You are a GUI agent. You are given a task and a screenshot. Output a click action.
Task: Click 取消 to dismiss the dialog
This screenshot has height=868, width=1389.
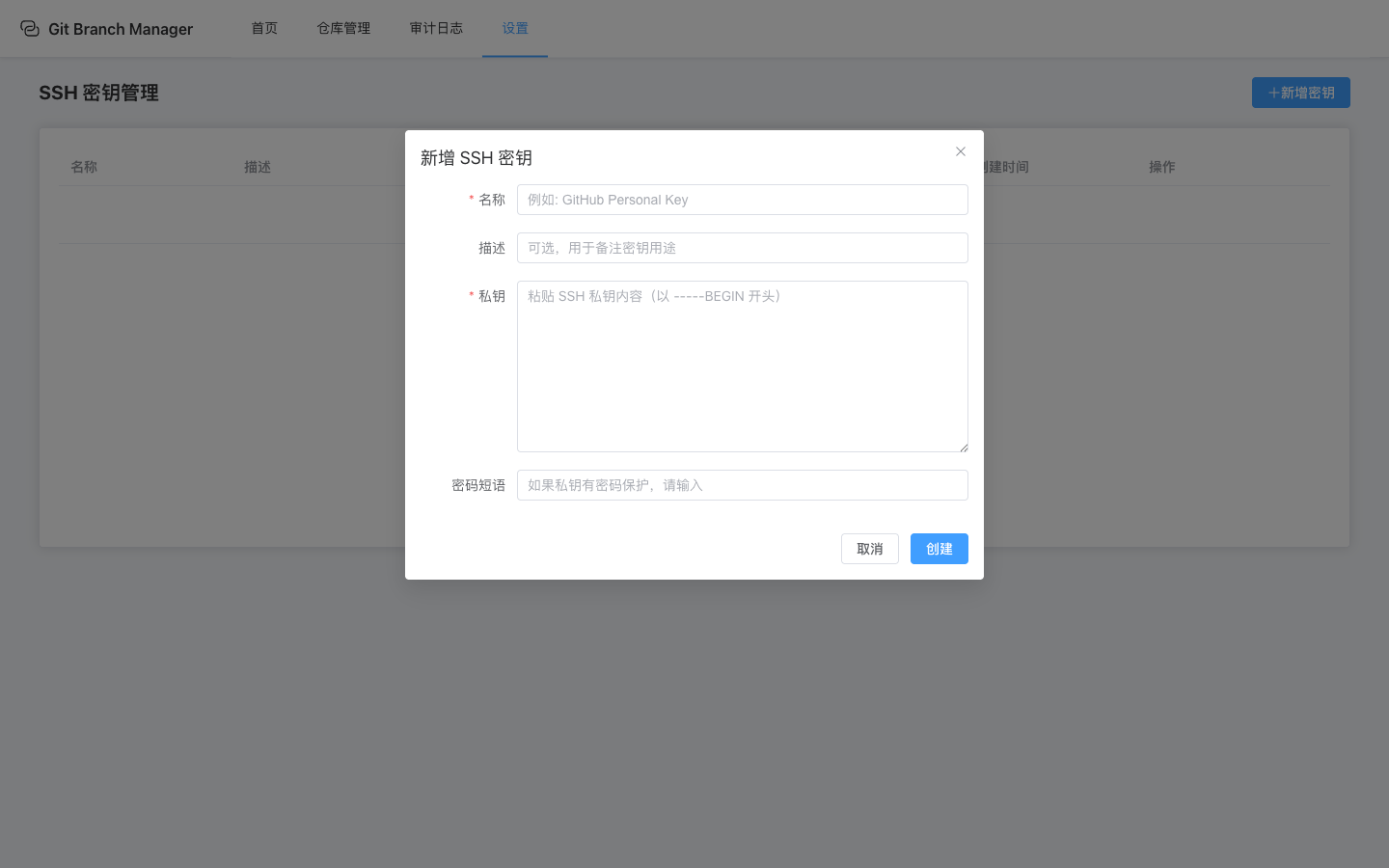tap(869, 549)
